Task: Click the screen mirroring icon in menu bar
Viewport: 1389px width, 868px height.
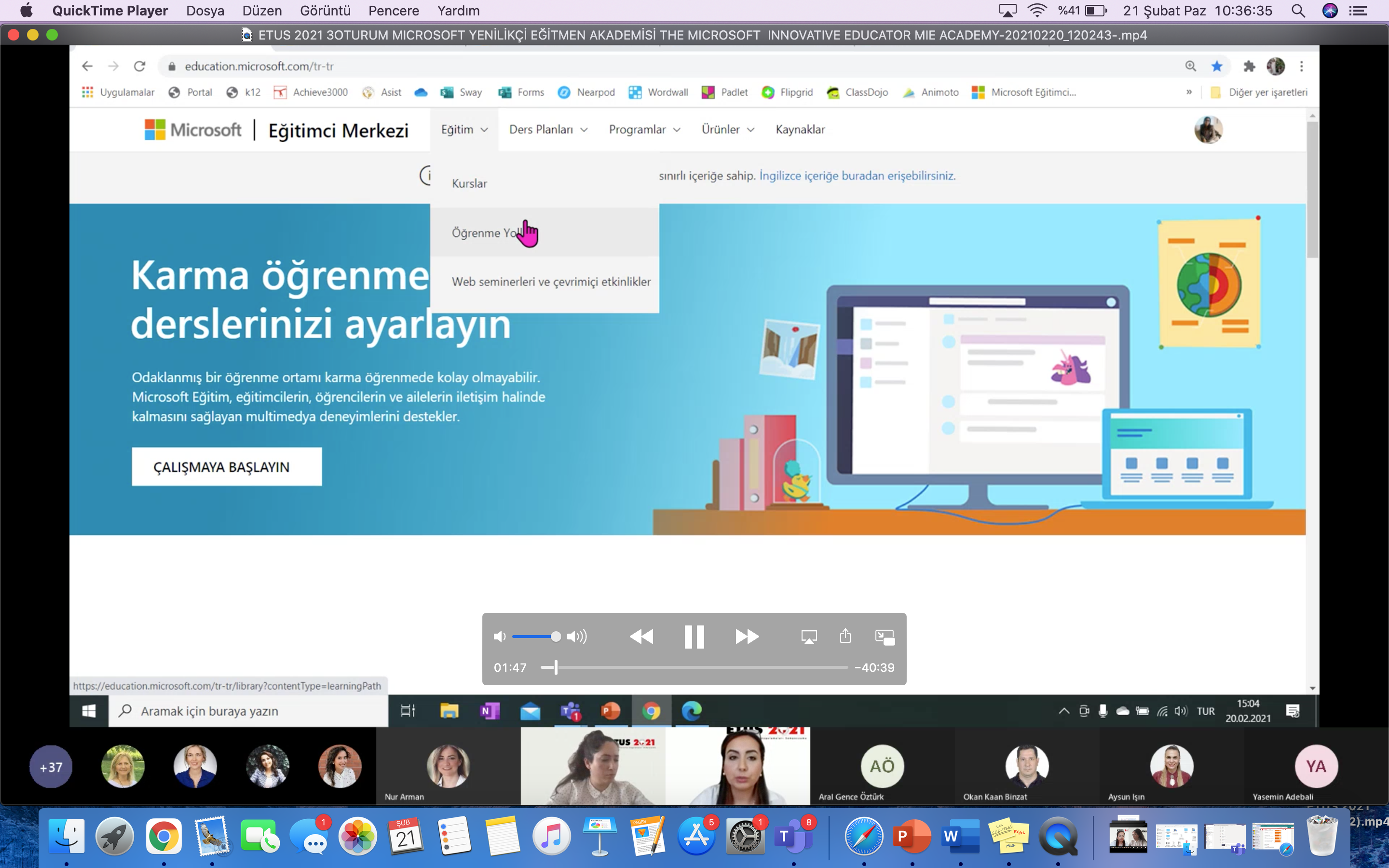Action: coord(1008,10)
